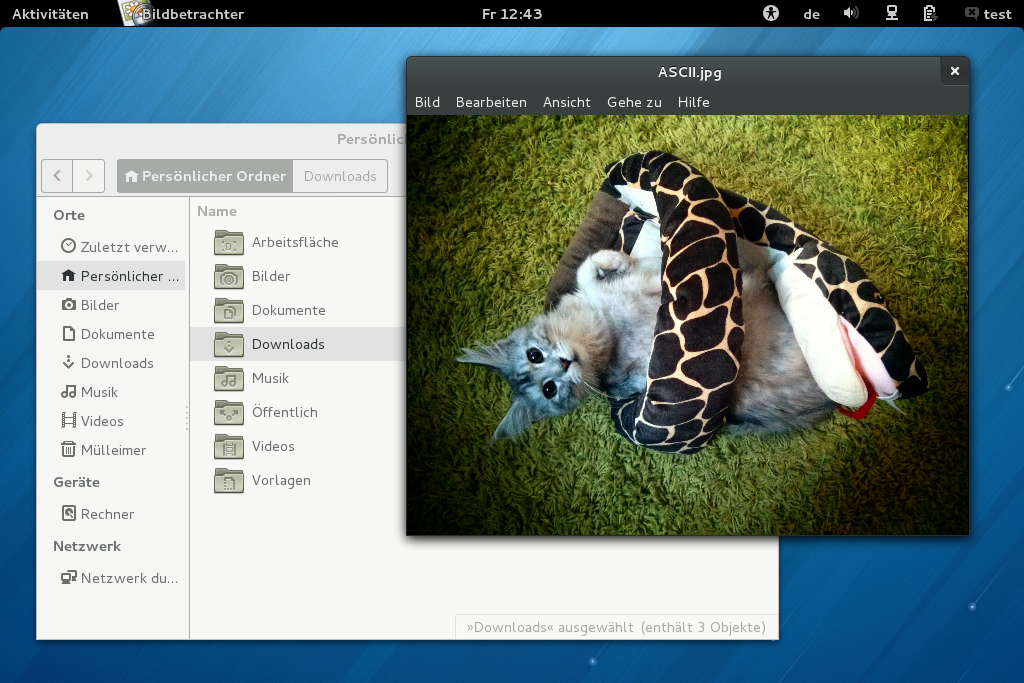1024x683 pixels.
Task: Open the Videos folder icon in file list
Action: click(229, 447)
